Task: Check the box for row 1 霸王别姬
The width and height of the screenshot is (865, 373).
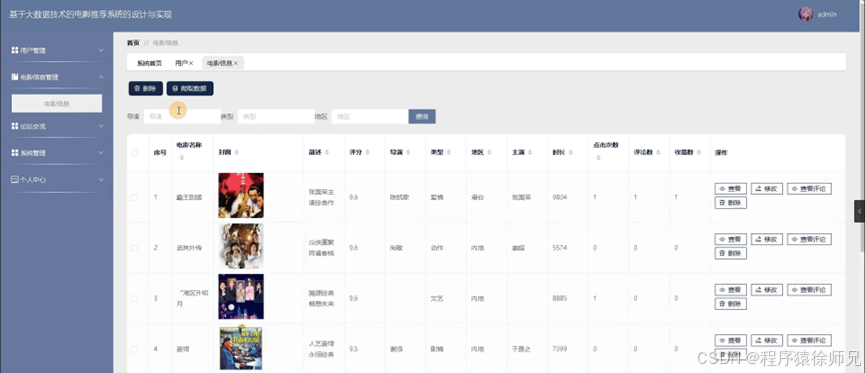Action: point(135,197)
